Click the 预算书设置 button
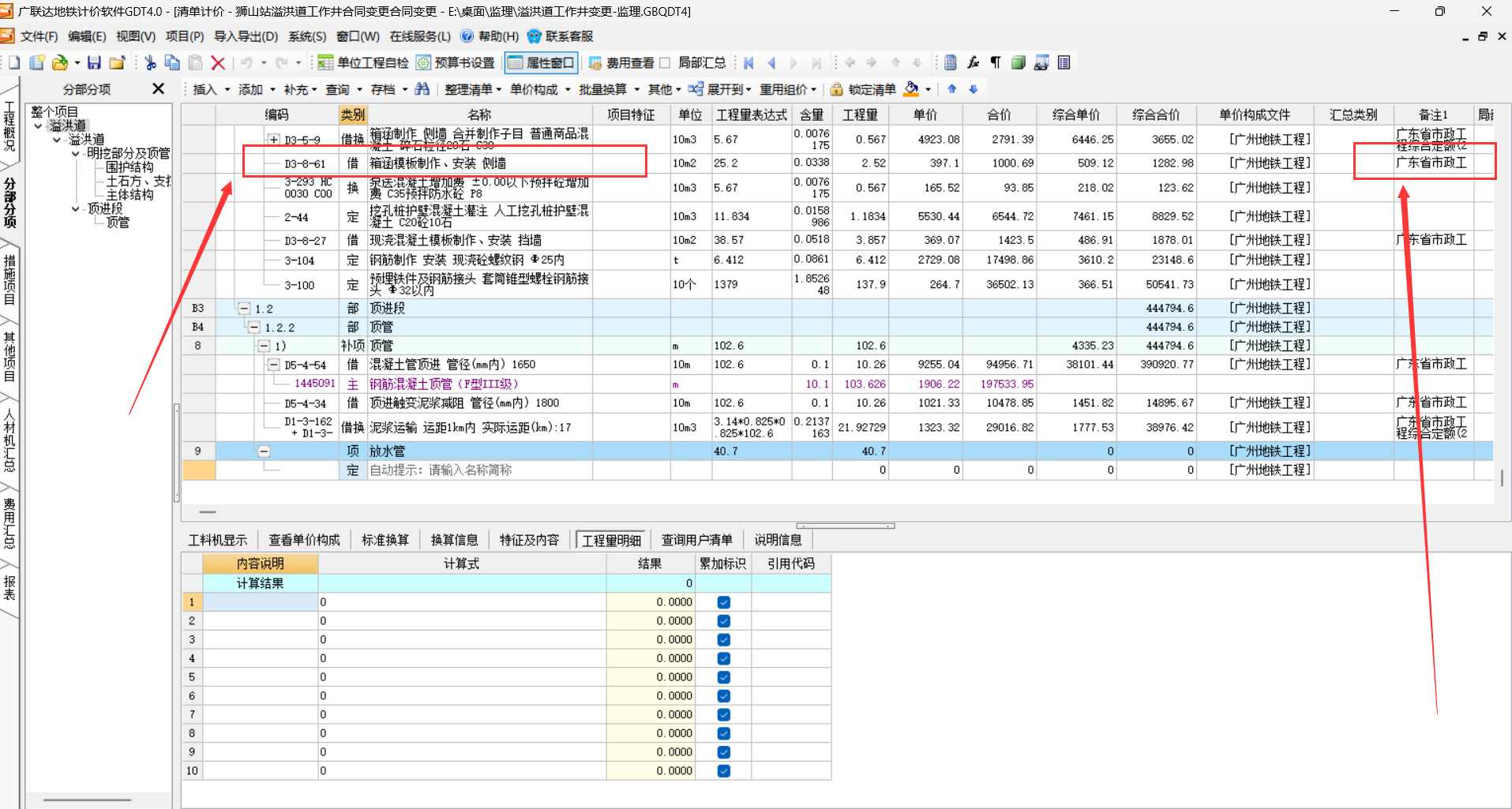 456,62
